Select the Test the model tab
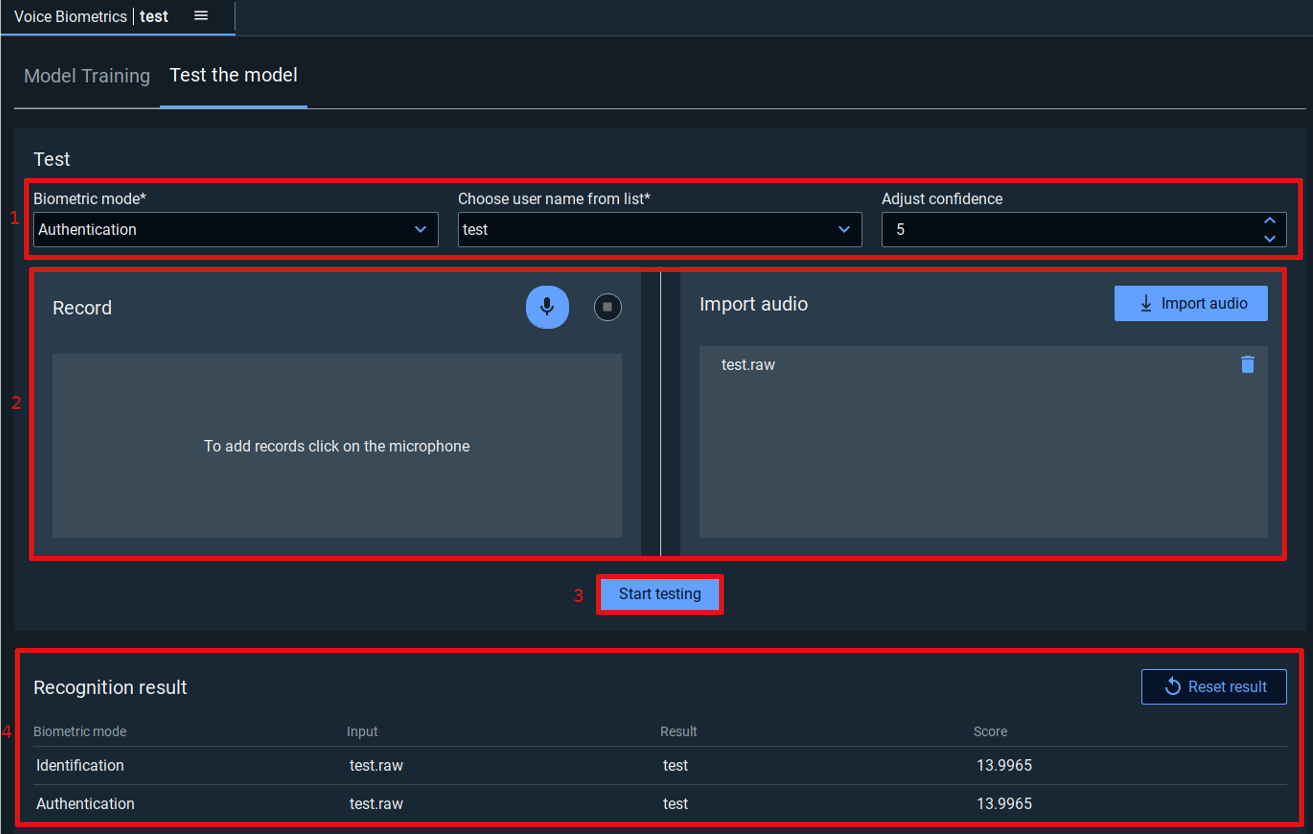 tap(233, 75)
